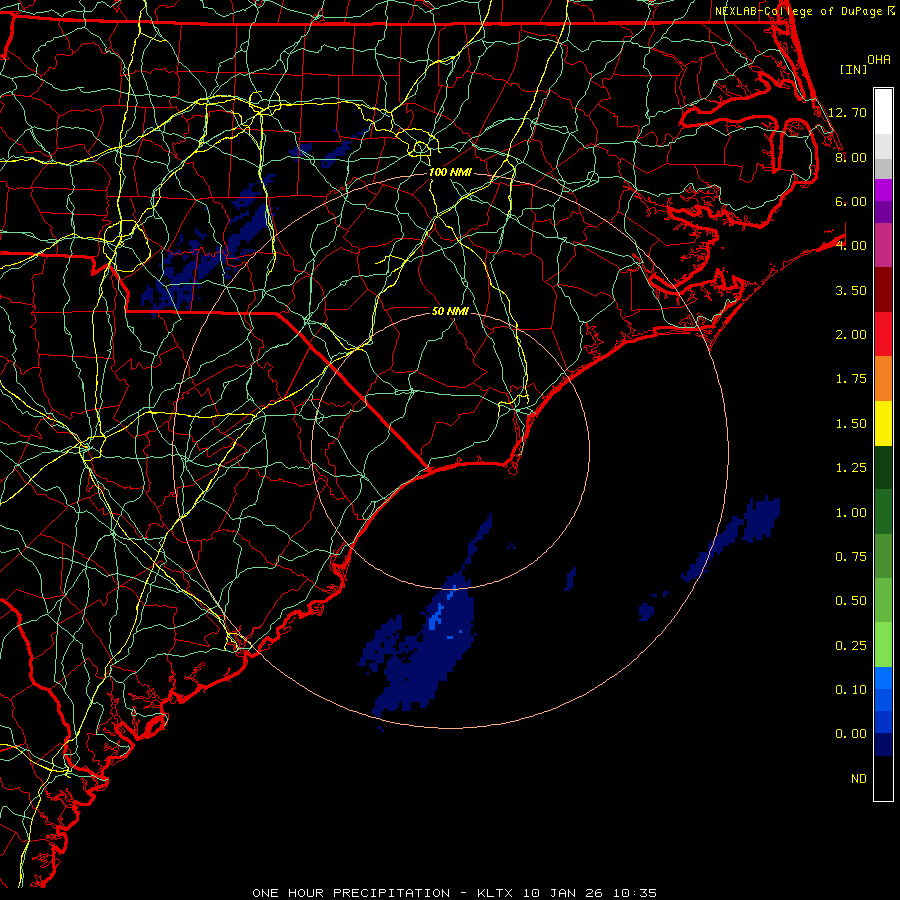Click the 2.00 inch red legend swatch
The image size is (900, 900).
point(883,334)
